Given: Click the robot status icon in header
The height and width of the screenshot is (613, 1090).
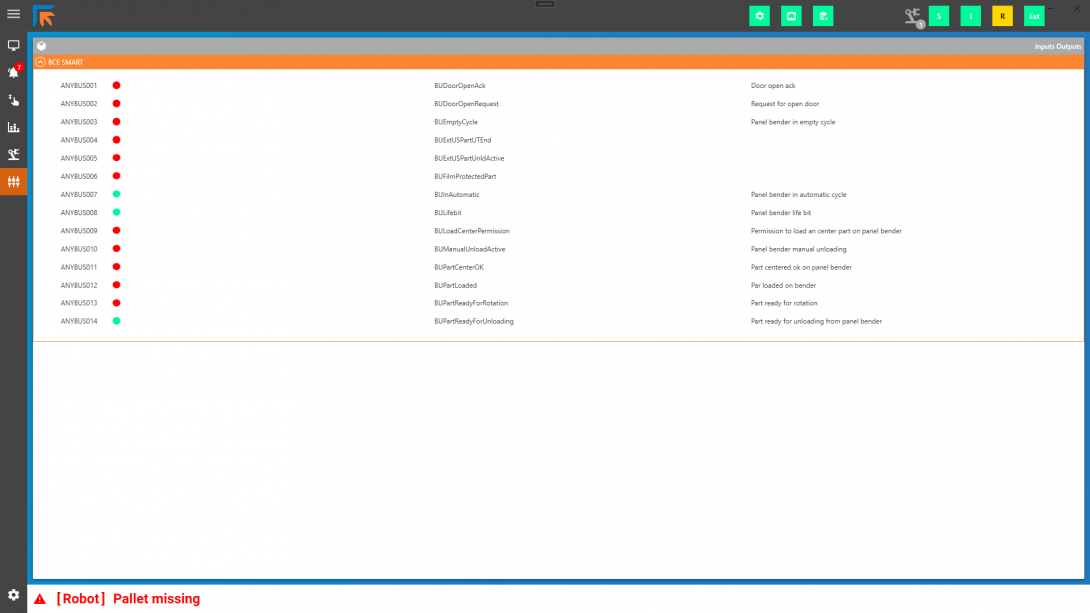Looking at the screenshot, I should (x=912, y=16).
